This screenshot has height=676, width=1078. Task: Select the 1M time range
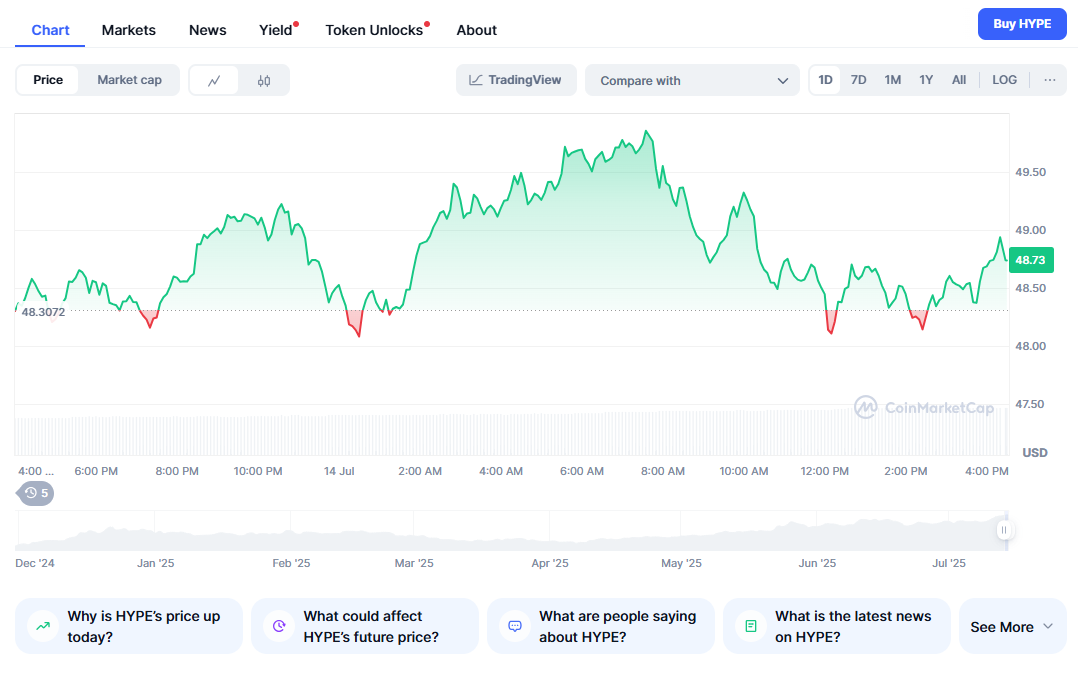[x=892, y=80]
